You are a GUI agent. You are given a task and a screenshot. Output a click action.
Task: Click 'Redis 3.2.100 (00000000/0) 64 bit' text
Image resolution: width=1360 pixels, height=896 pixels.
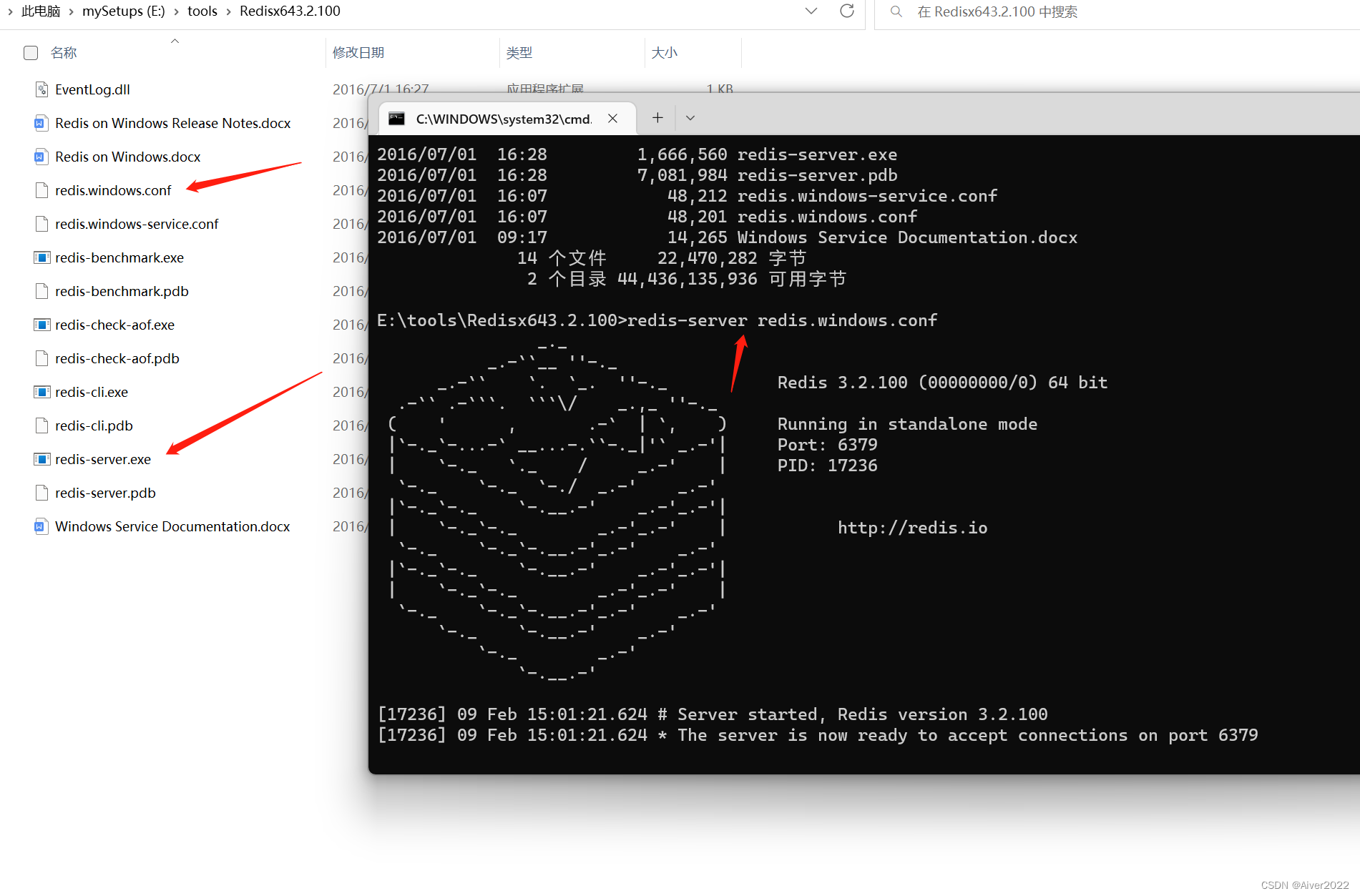tap(942, 383)
